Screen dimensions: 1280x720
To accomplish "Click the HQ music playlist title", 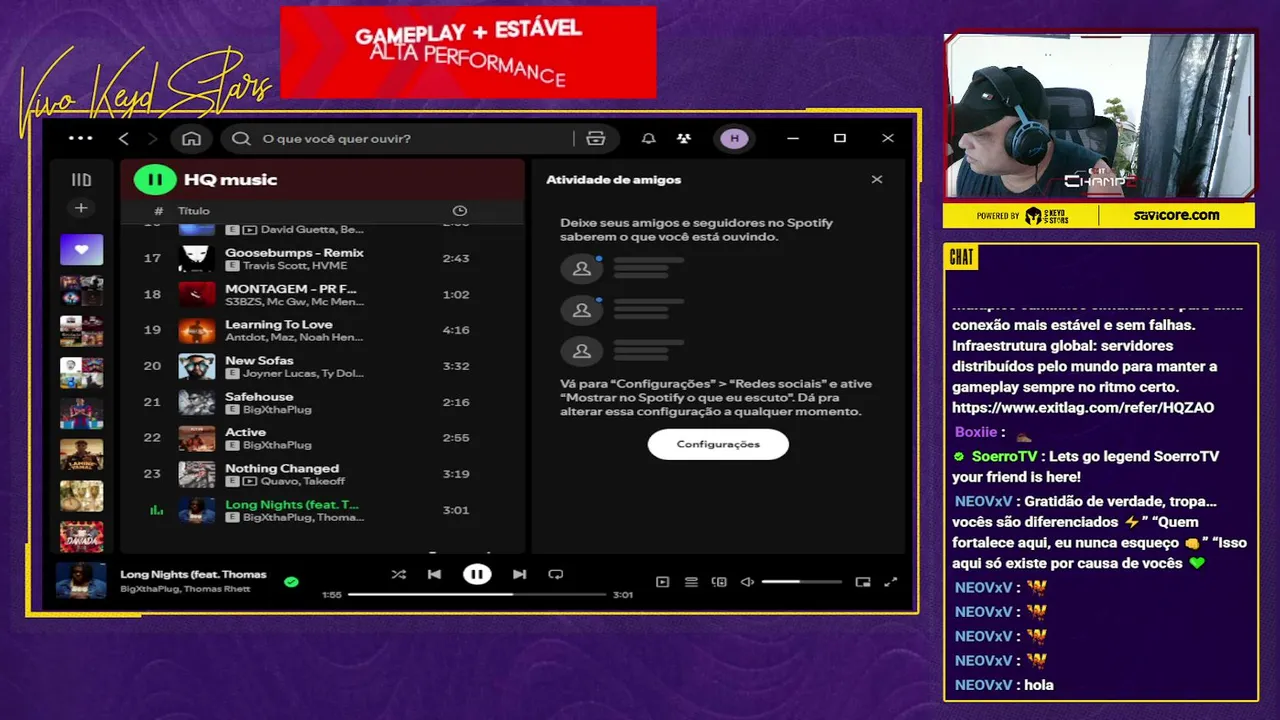I will [x=231, y=180].
